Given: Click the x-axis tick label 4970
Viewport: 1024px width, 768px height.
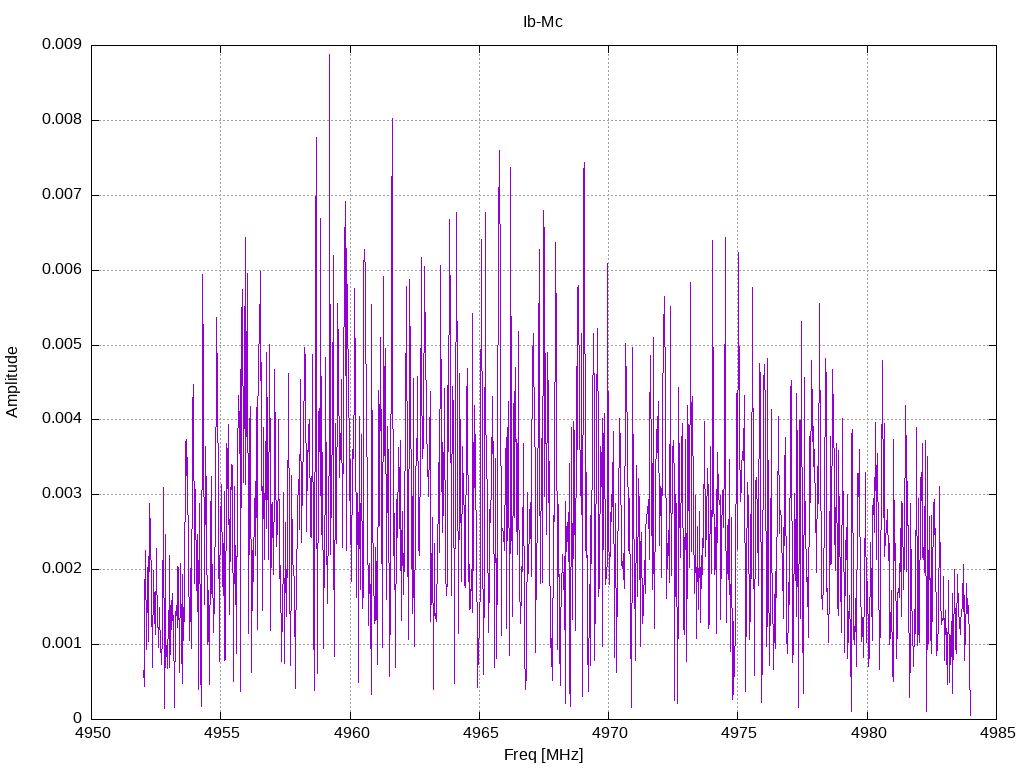Looking at the screenshot, I should [x=609, y=733].
